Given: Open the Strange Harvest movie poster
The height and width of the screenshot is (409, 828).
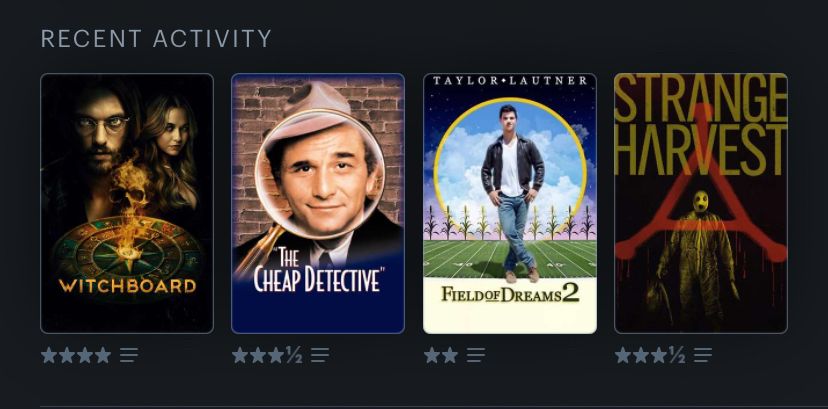Looking at the screenshot, I should 701,203.
